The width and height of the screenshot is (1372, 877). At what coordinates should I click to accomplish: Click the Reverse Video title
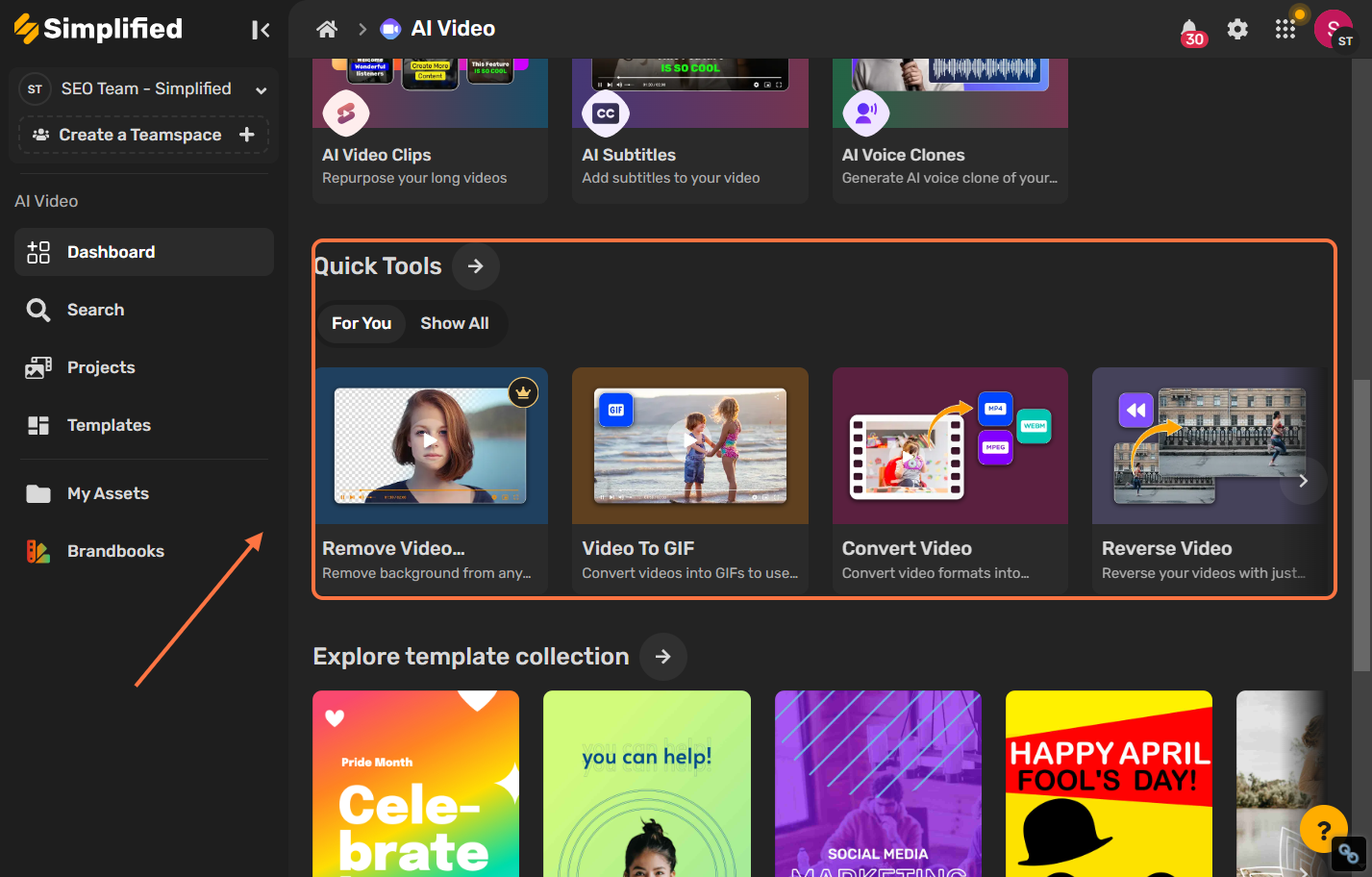click(x=1167, y=548)
